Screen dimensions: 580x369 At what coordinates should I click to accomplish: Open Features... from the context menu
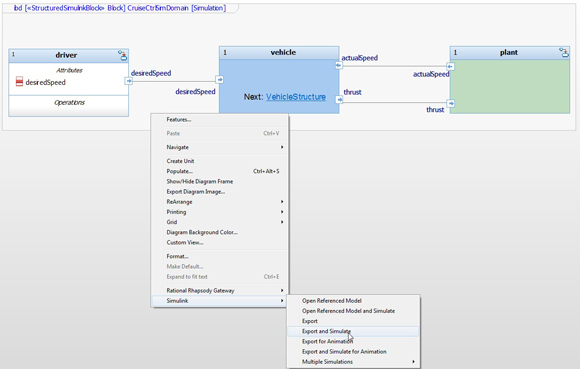(220, 119)
